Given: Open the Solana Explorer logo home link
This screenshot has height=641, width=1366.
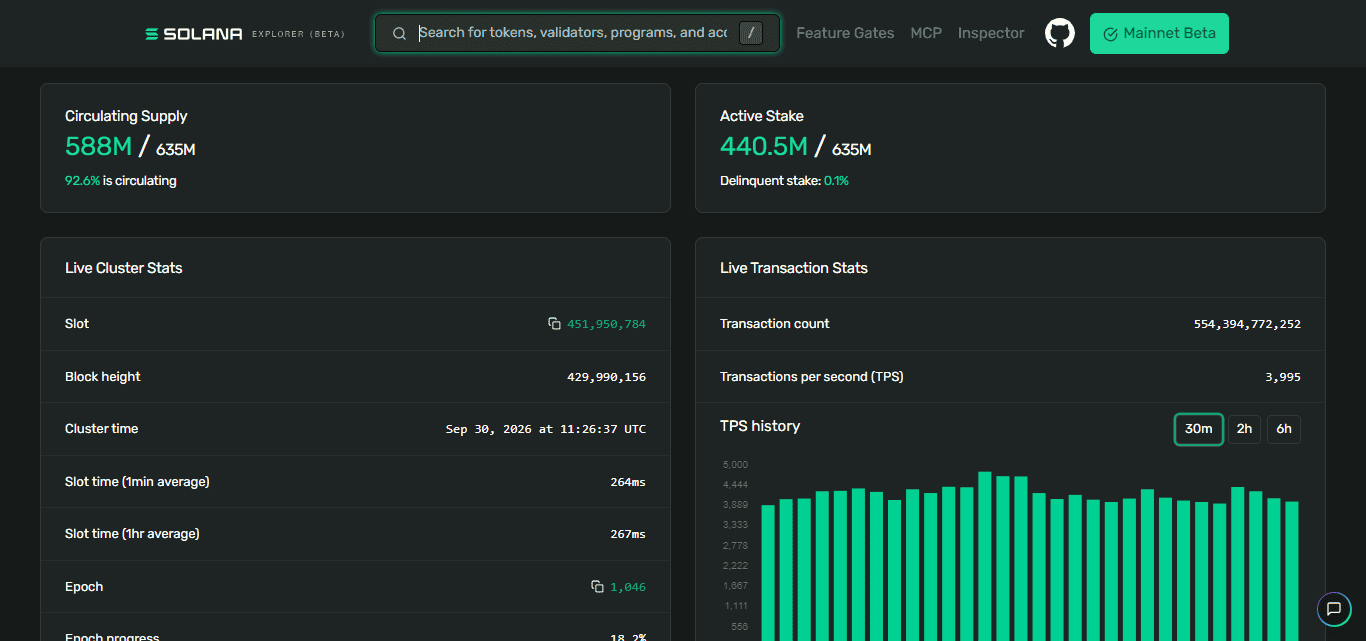Looking at the screenshot, I should (x=245, y=34).
